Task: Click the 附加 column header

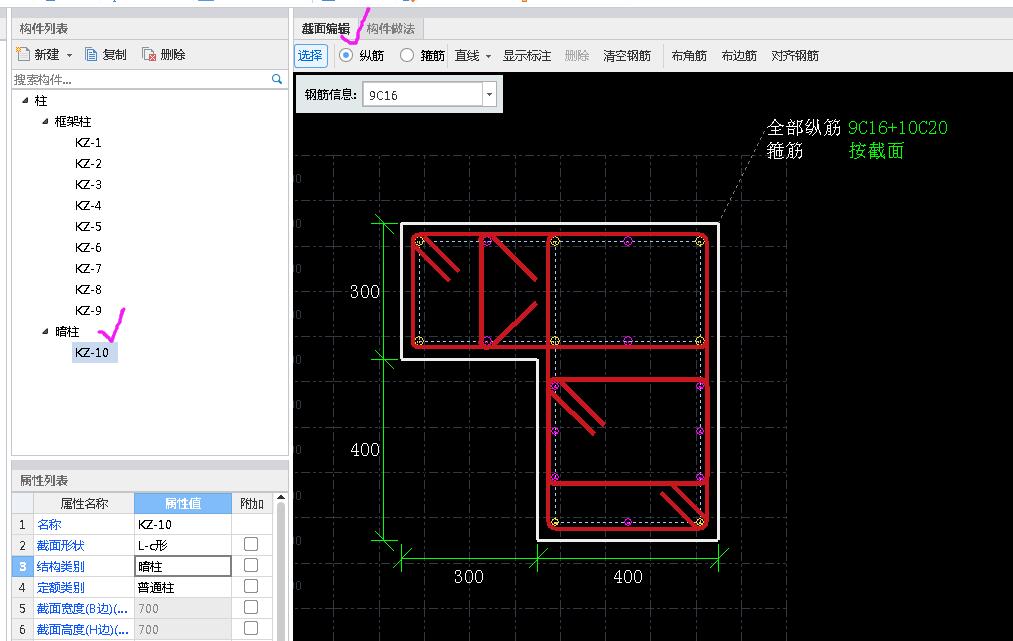Action: coord(251,503)
